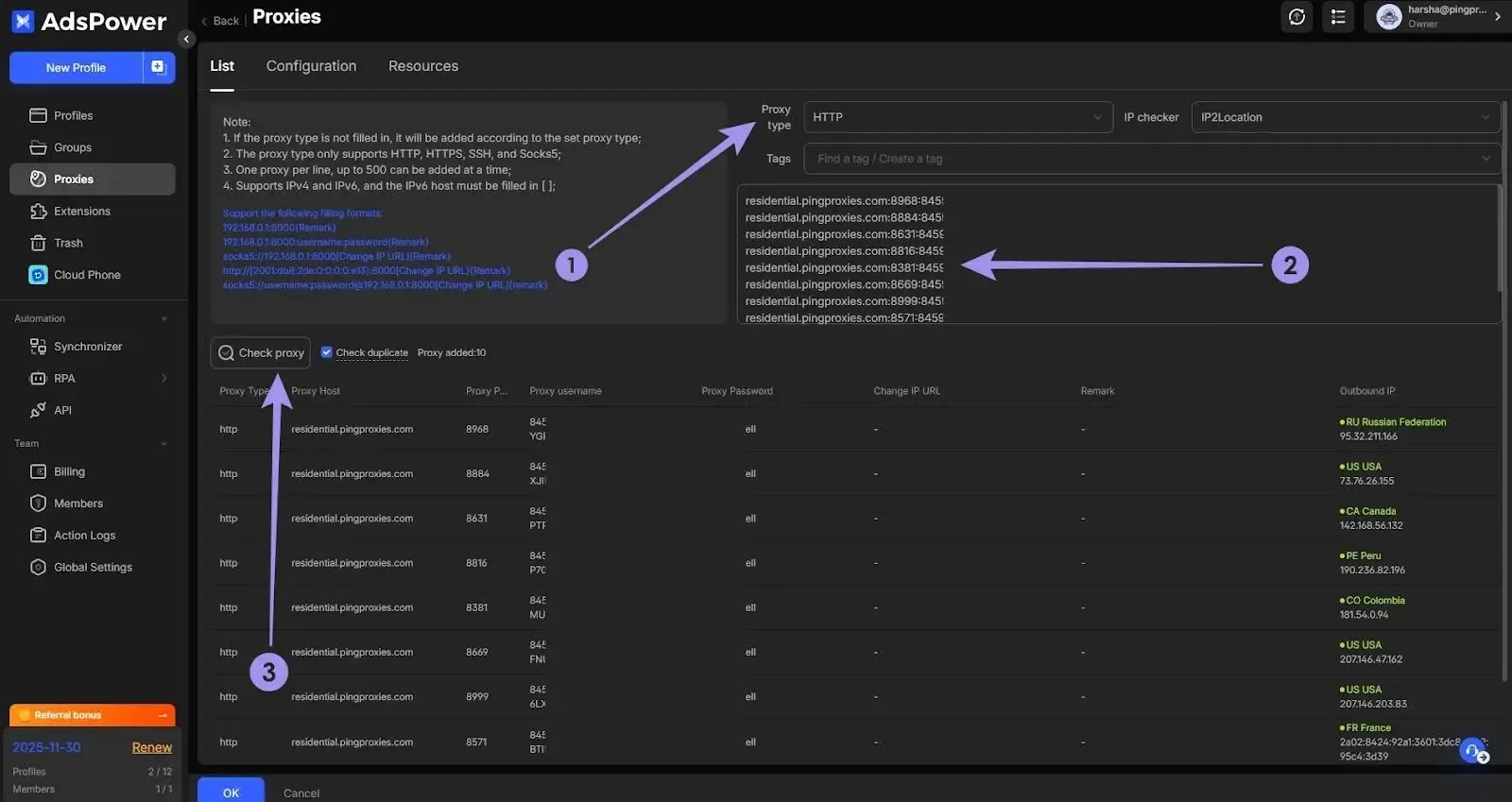Viewport: 1512px width, 802px height.
Task: Toggle the Check duplicate checkbox
Action: pyautogui.click(x=326, y=351)
